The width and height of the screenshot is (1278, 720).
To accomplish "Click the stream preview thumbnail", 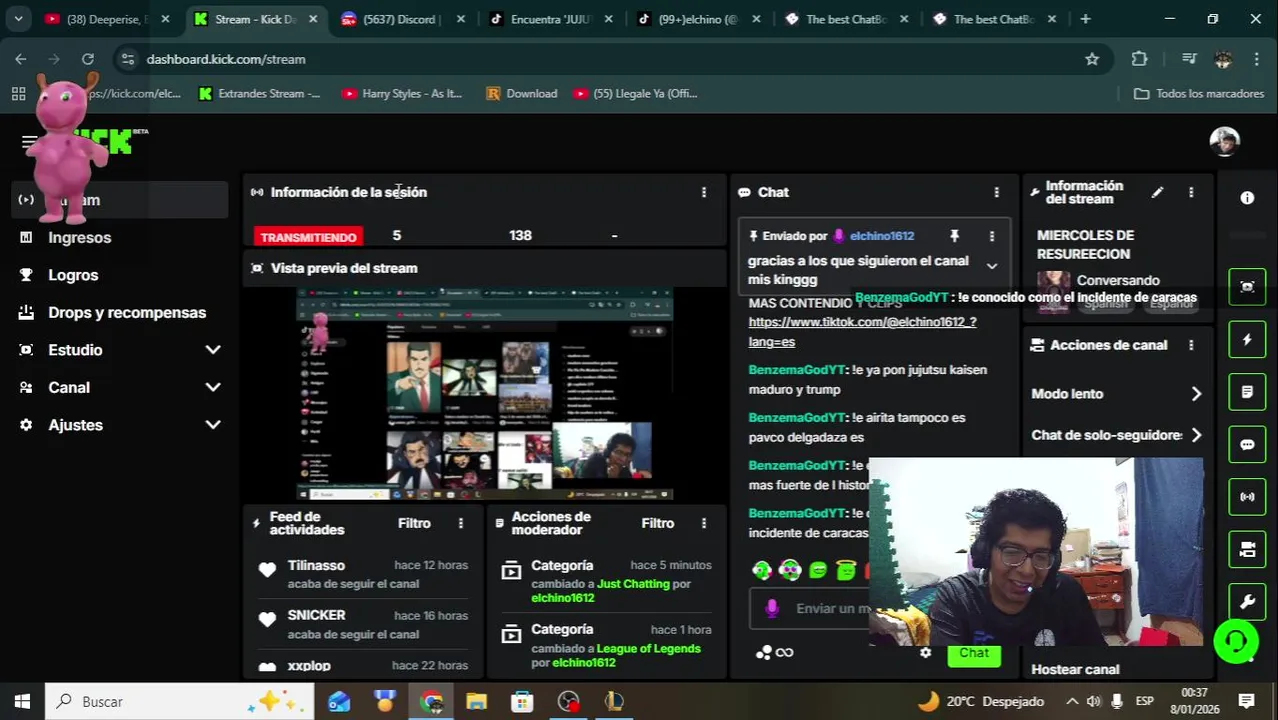I will click(484, 394).
